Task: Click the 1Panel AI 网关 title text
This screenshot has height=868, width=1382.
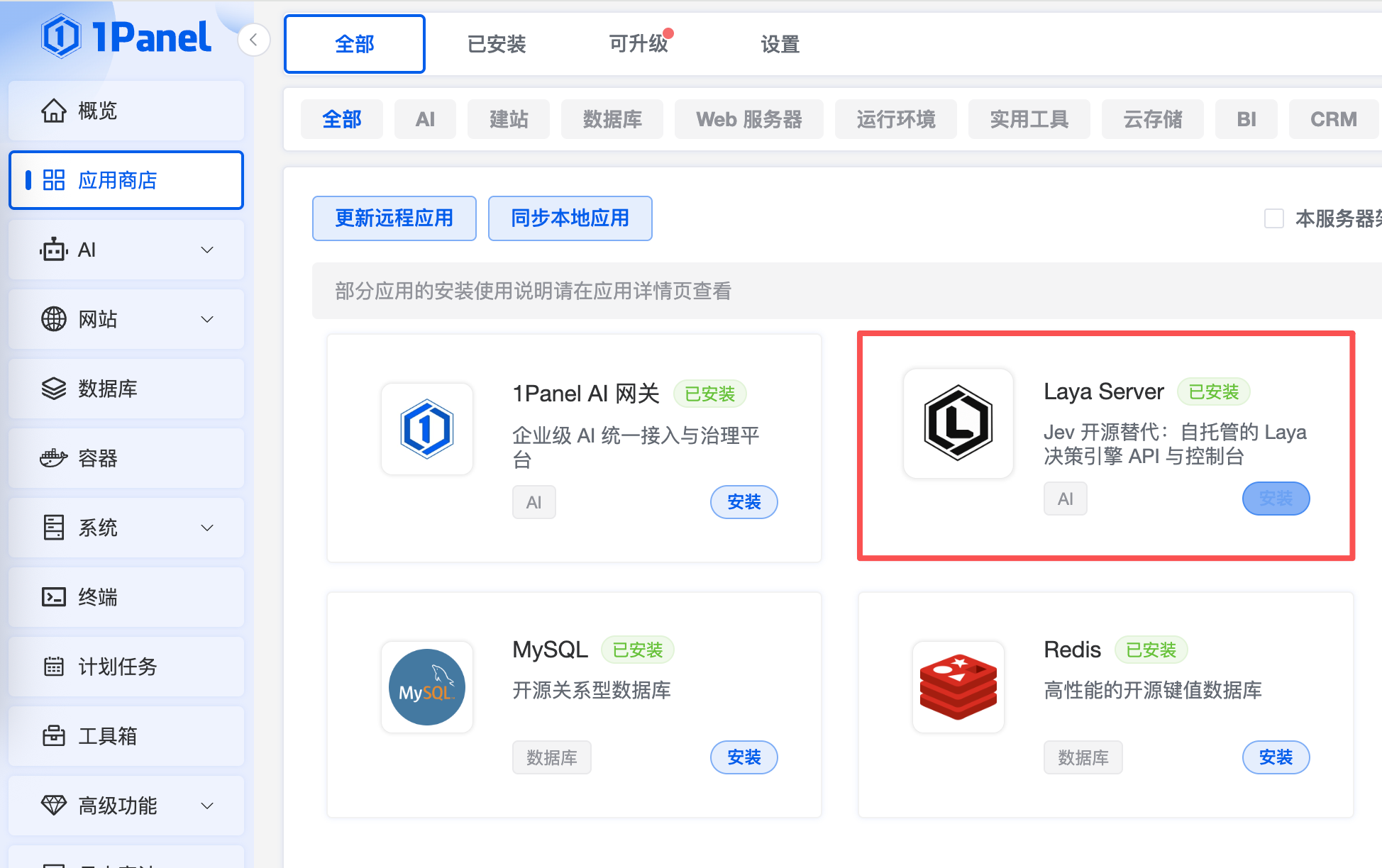Action: (x=586, y=394)
